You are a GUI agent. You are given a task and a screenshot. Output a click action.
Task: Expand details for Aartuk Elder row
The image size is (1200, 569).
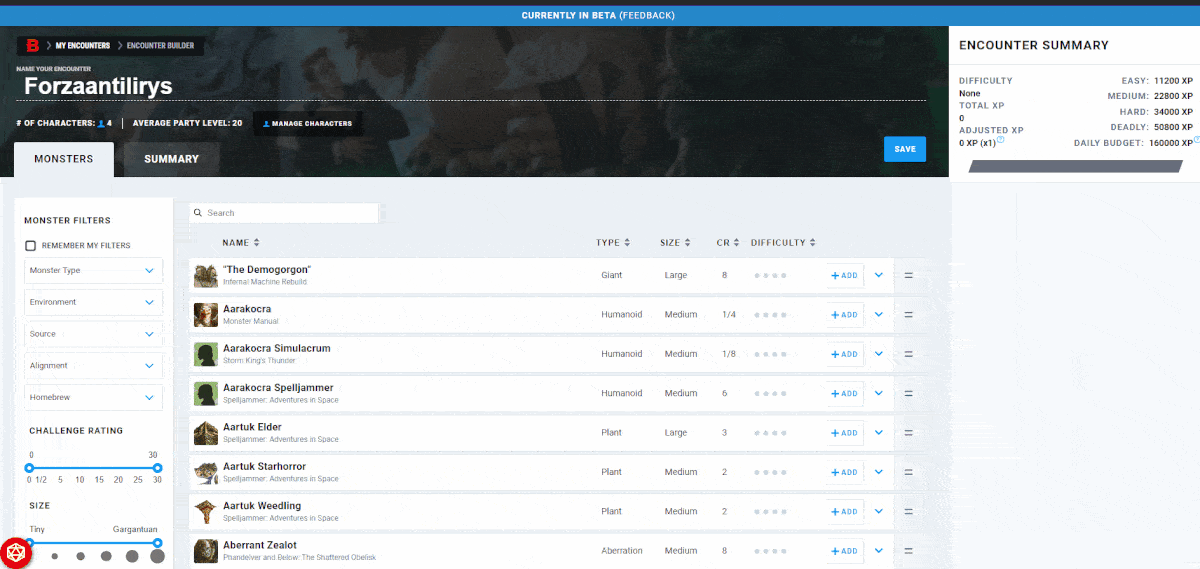878,433
